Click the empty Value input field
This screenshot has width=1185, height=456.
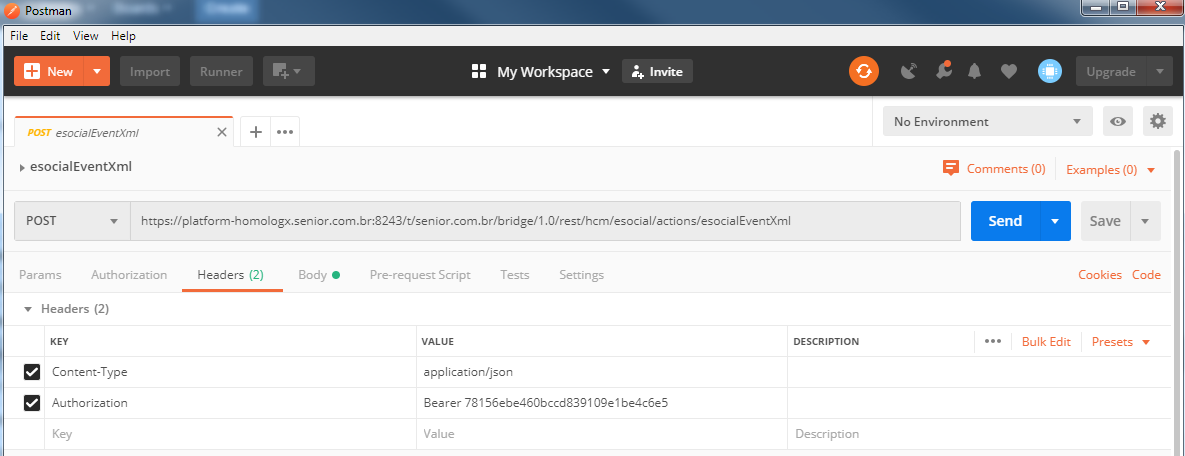[x=602, y=434]
